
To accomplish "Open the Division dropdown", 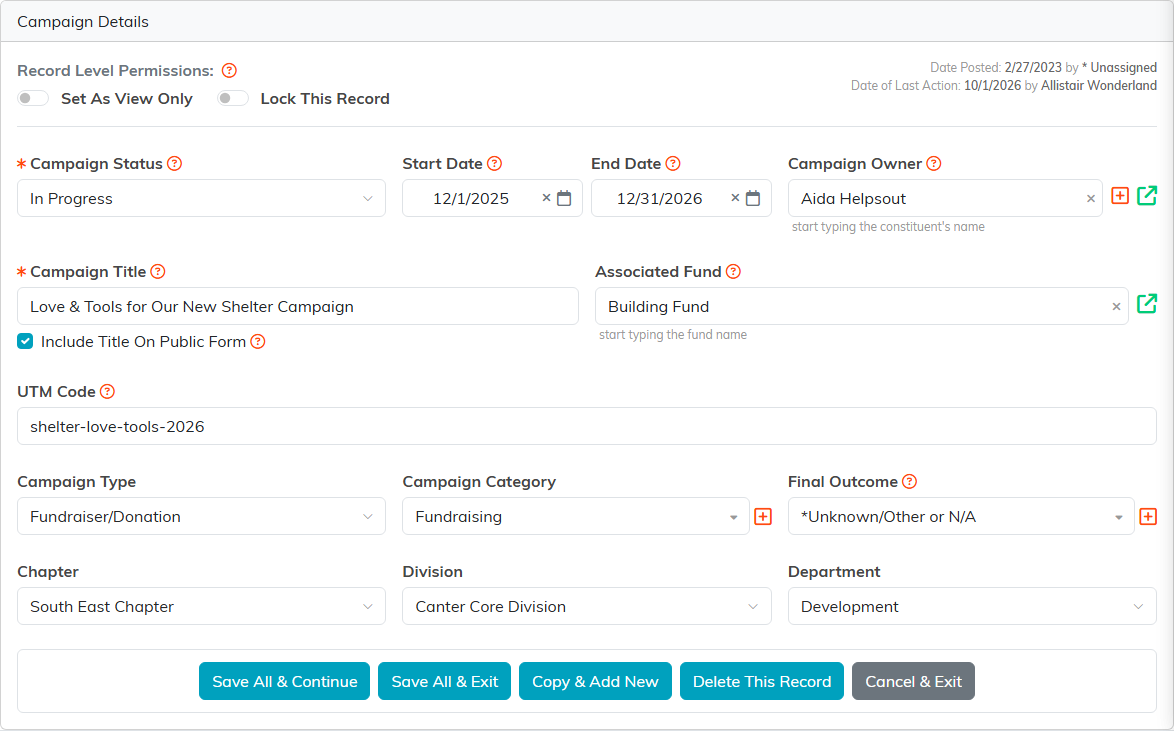I will [587, 606].
